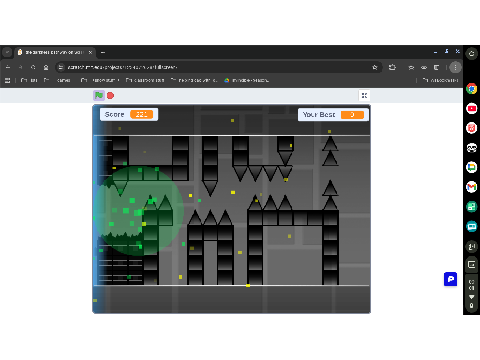This screenshot has height=360, width=480.
Task: Bookmark this page with the star icon
Action: pos(375,67)
